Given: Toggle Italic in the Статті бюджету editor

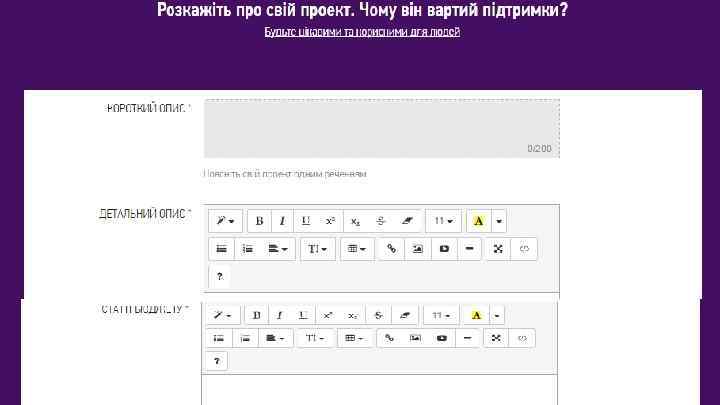Looking at the screenshot, I should [279, 315].
